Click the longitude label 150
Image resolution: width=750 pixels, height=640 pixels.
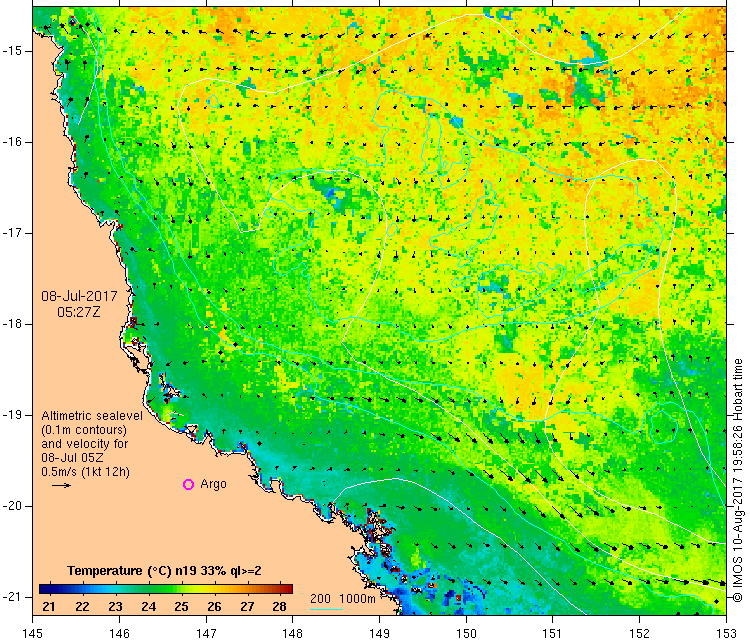point(466,633)
